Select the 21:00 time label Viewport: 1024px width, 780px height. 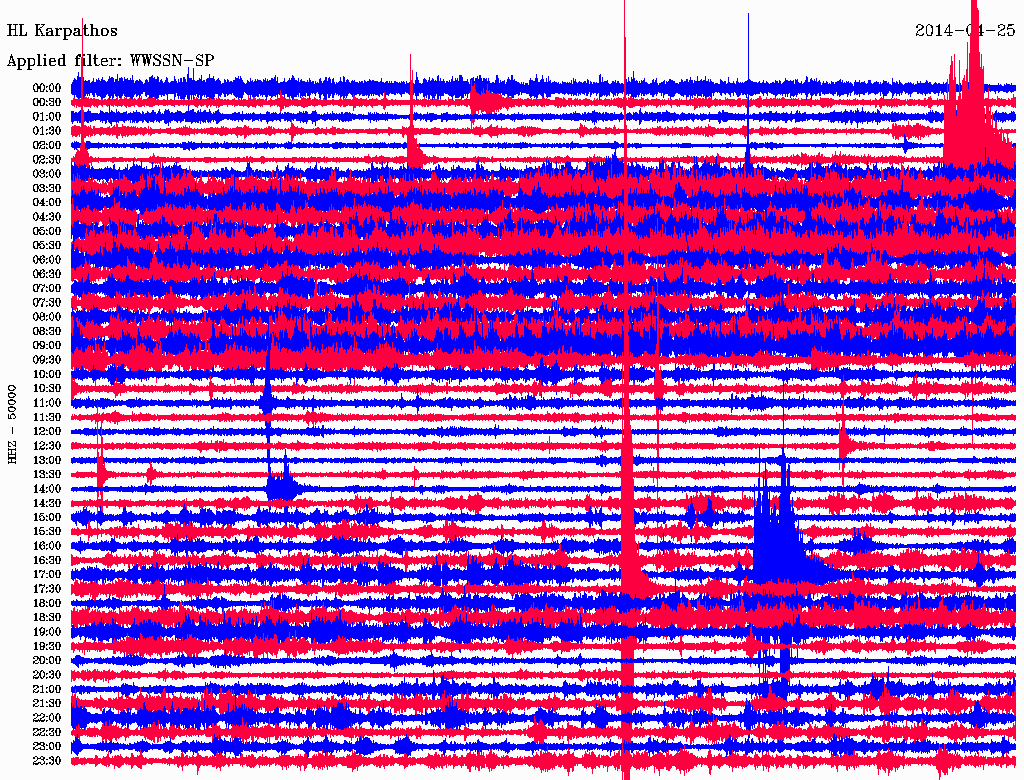point(47,689)
